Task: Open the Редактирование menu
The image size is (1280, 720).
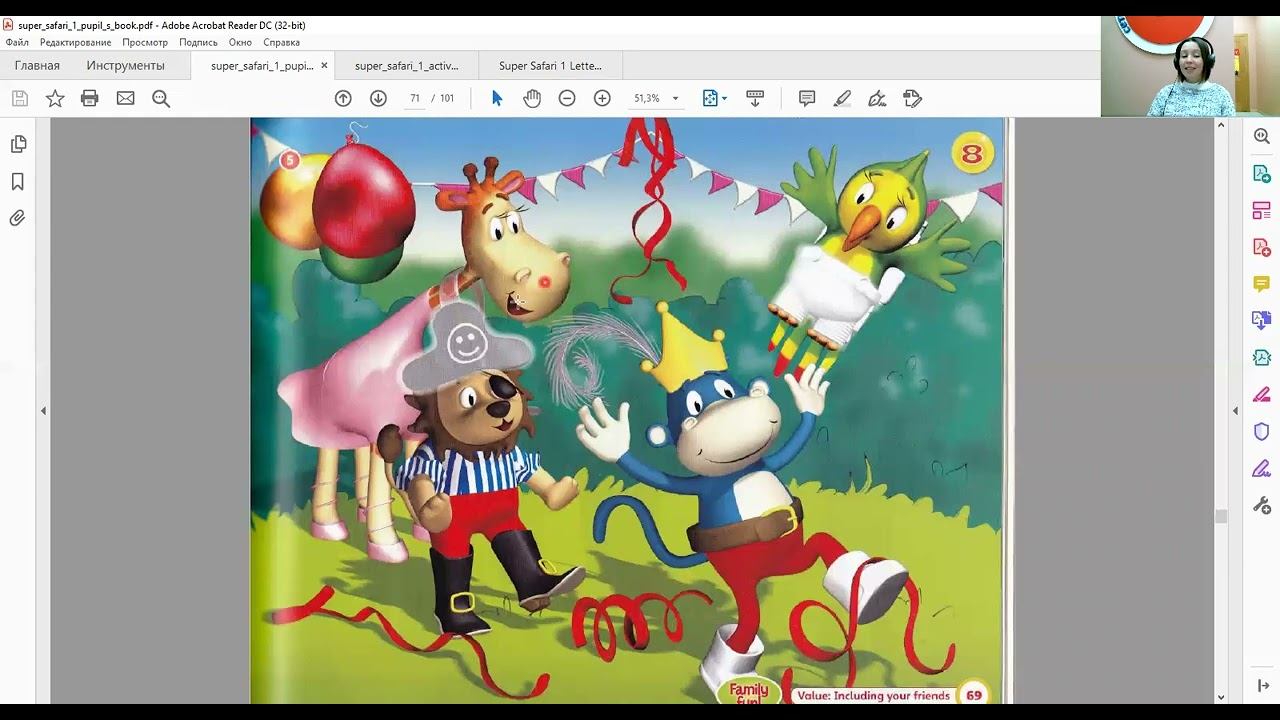Action: point(76,42)
